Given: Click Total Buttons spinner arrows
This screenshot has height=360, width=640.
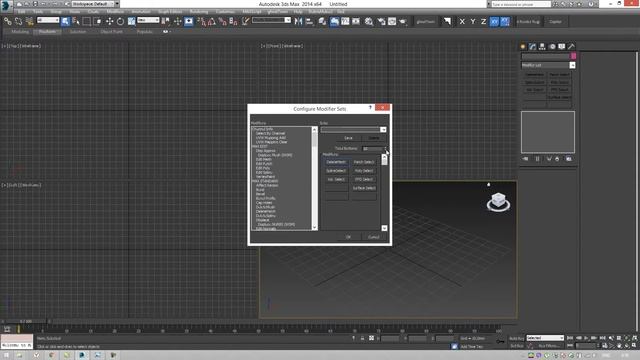Looking at the screenshot, I should pos(385,149).
